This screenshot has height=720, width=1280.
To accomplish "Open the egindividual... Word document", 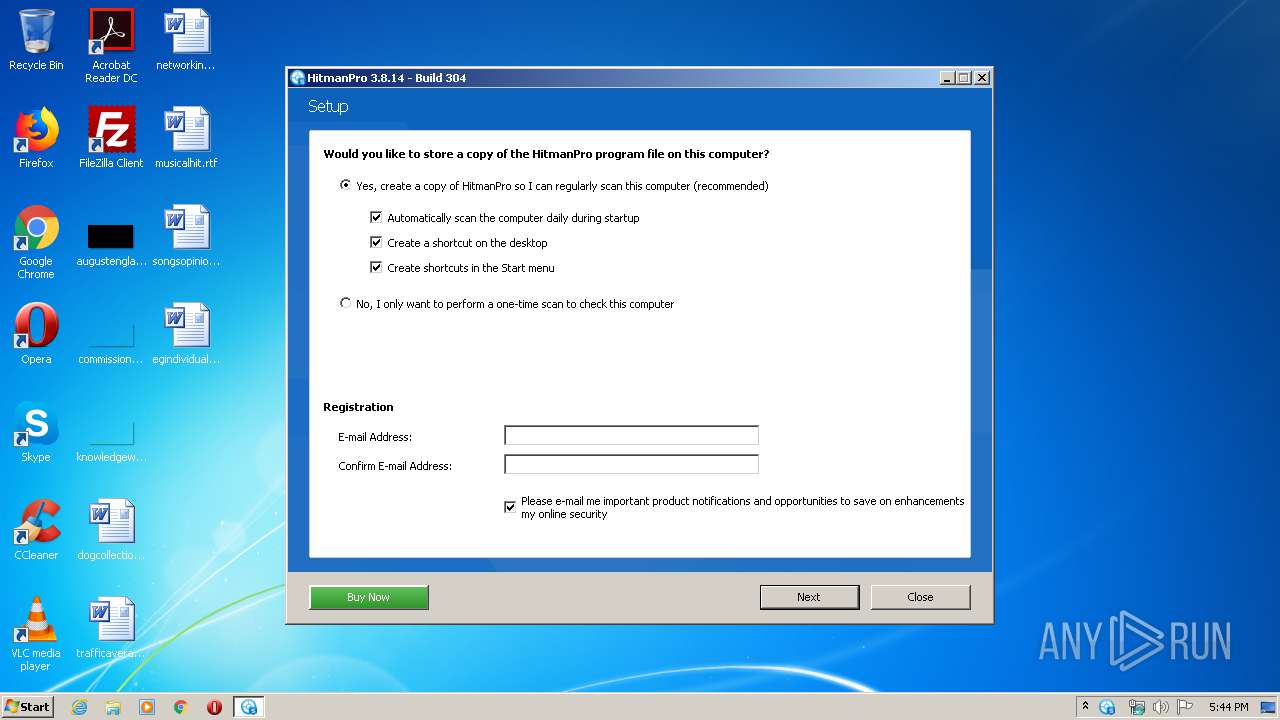I will tap(186, 334).
